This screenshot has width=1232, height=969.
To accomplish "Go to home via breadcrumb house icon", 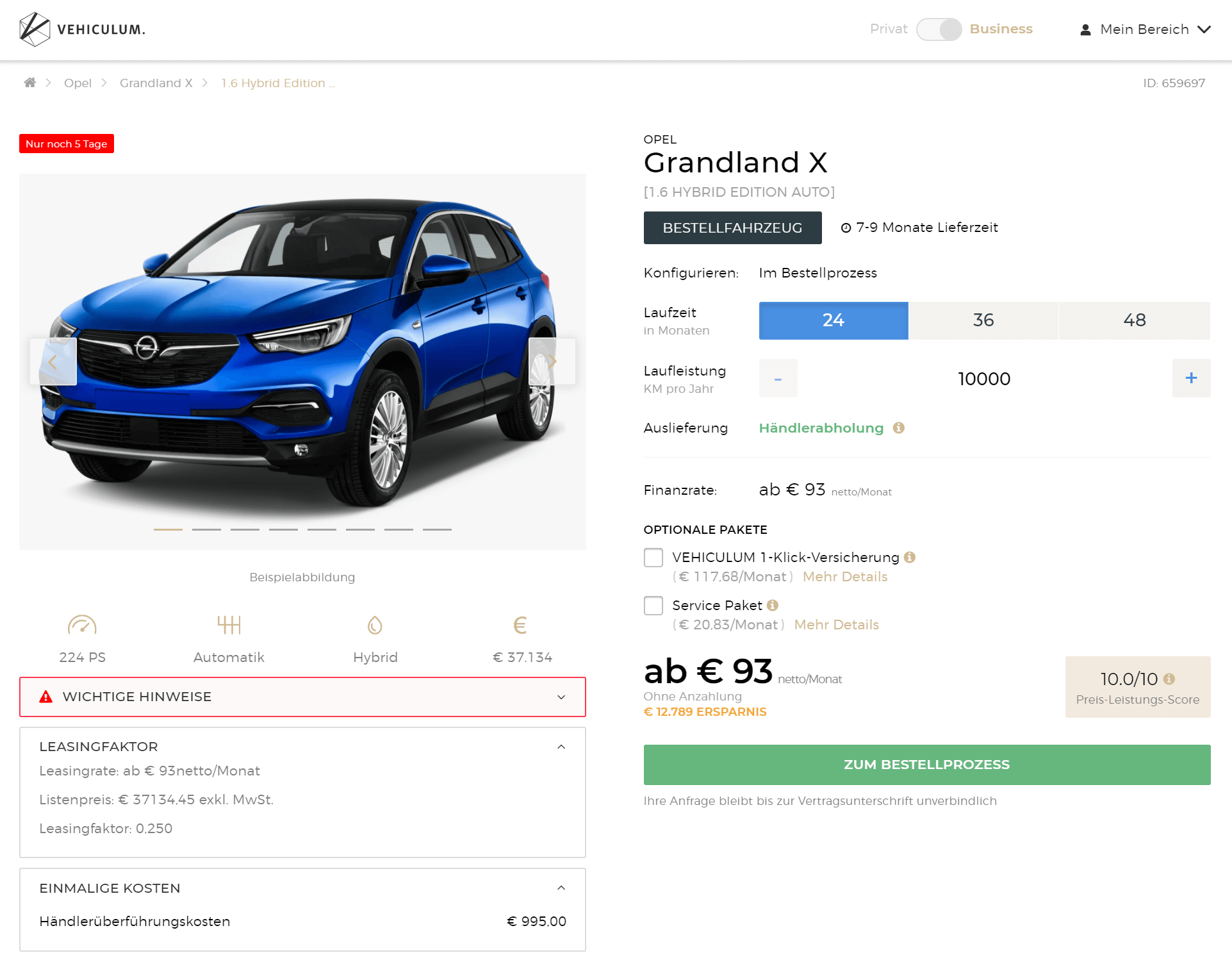I will 30,82.
